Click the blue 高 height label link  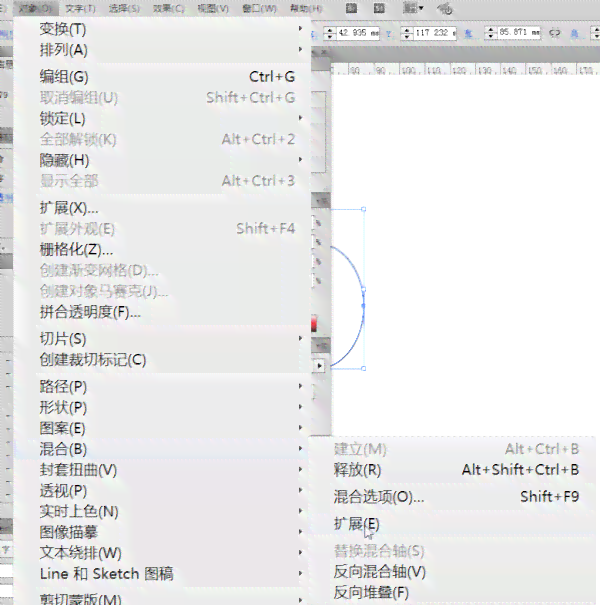575,34
